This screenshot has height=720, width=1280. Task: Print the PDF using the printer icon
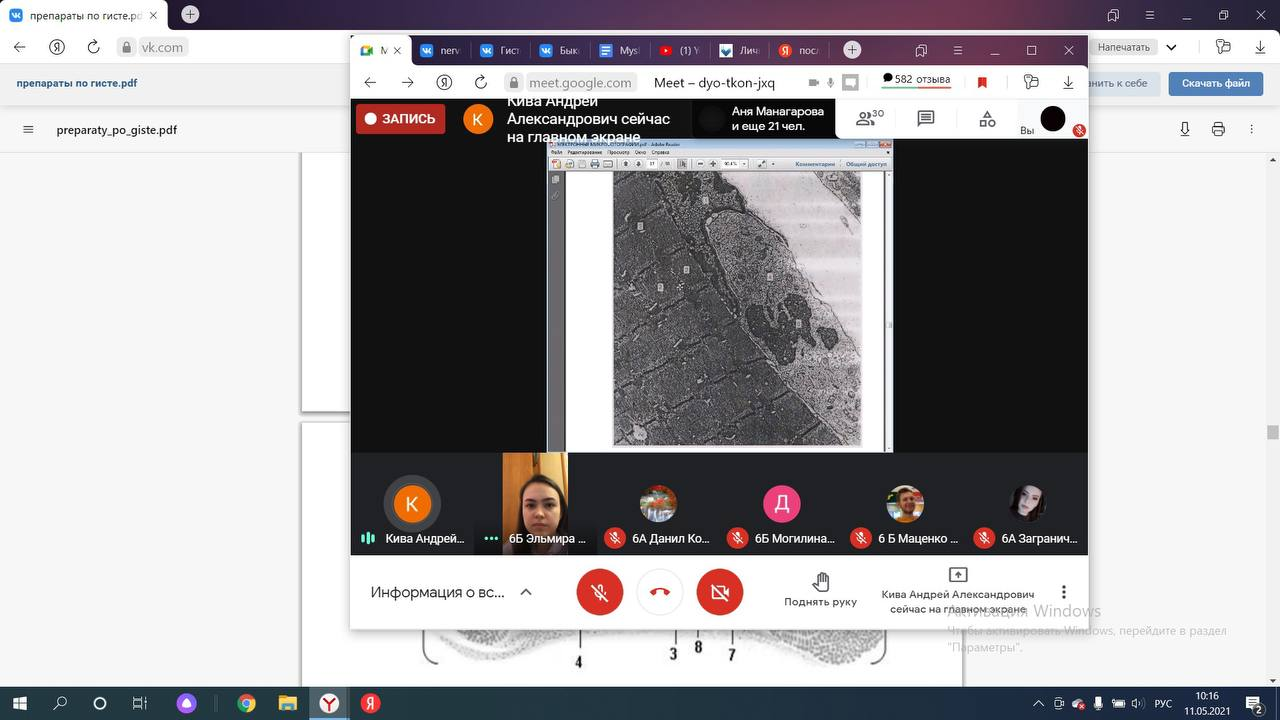1218,129
